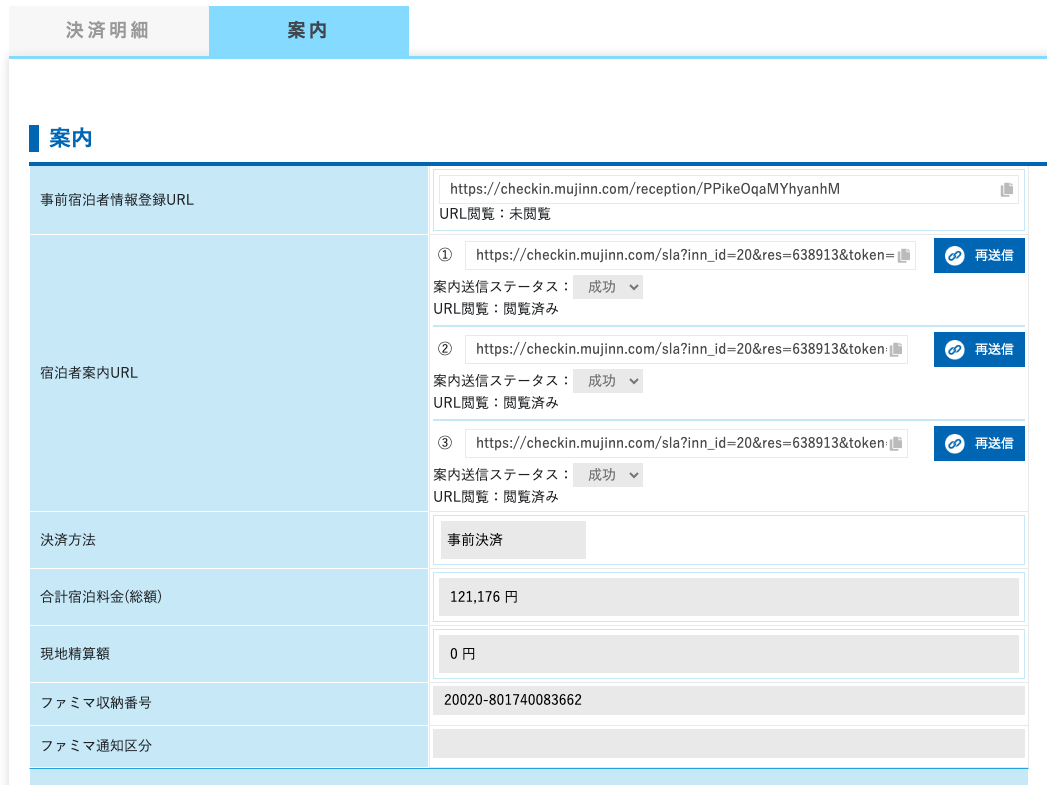Click the empty ファミマ通知区分 field
This screenshot has width=1047, height=785.
point(728,744)
